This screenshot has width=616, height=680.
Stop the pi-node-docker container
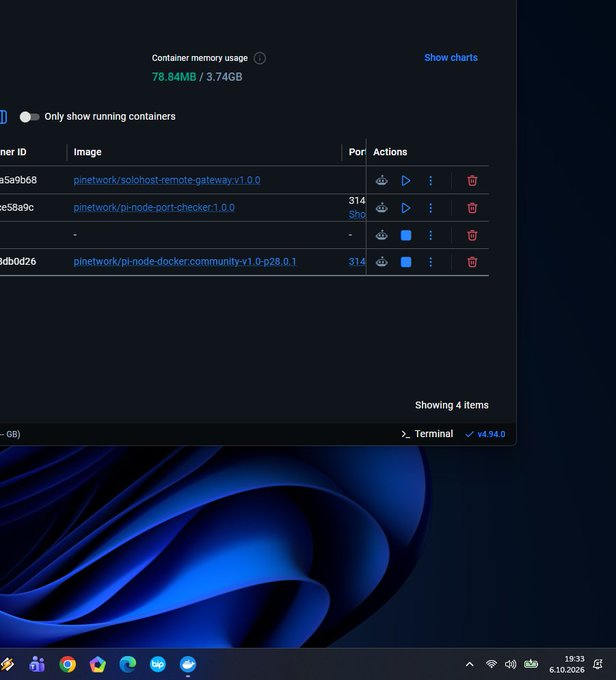(406, 262)
